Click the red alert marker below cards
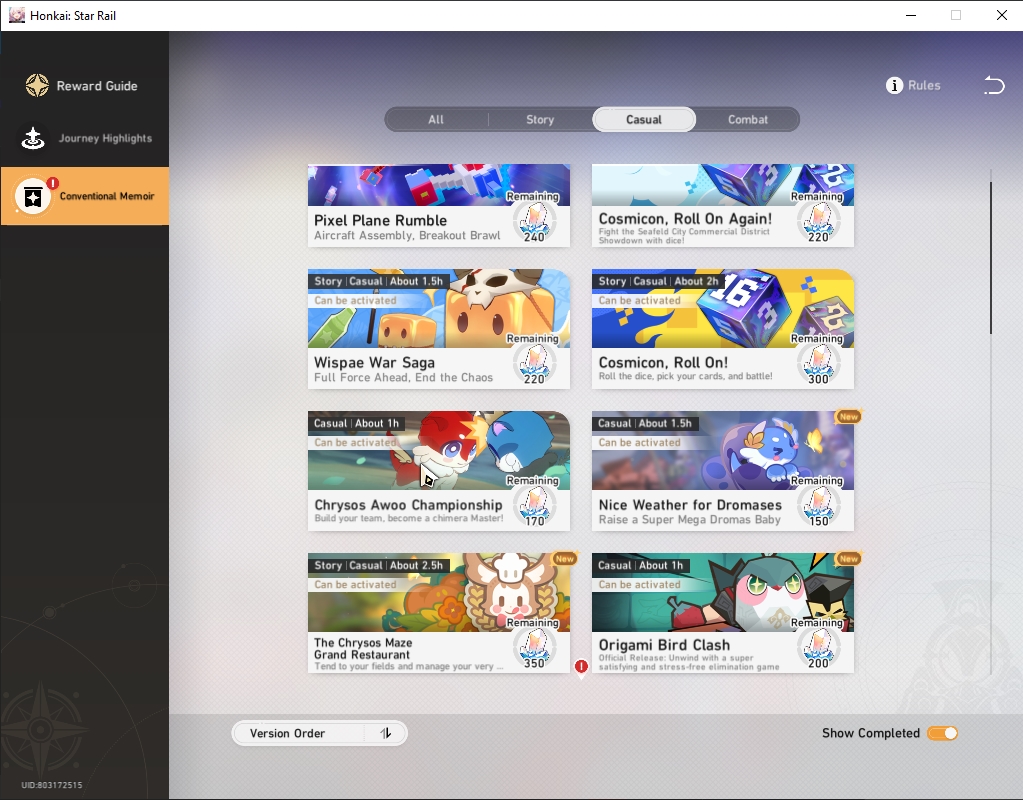 click(x=581, y=667)
